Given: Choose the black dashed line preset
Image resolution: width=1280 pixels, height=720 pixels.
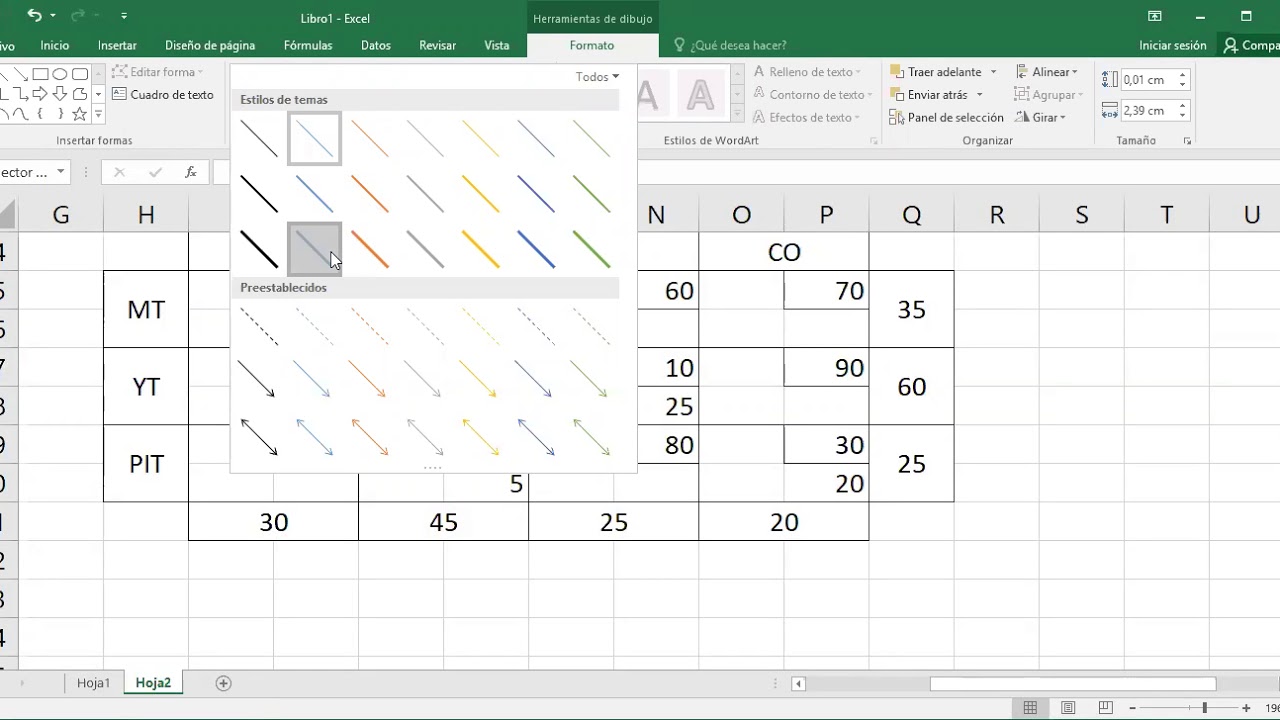Looking at the screenshot, I should tap(259, 326).
